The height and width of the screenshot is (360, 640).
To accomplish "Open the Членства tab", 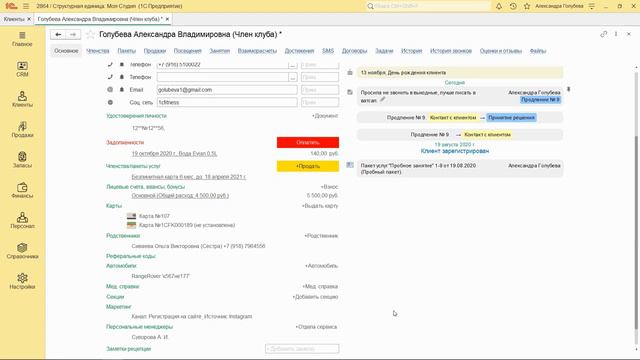I will [98, 51].
